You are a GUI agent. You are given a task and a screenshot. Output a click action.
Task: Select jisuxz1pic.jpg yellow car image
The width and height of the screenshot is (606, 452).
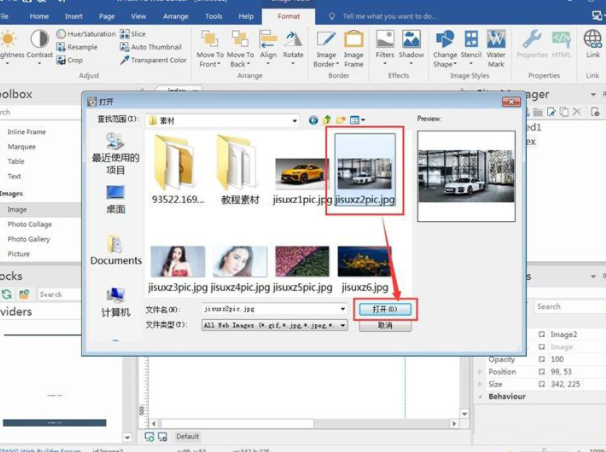pyautogui.click(x=302, y=181)
